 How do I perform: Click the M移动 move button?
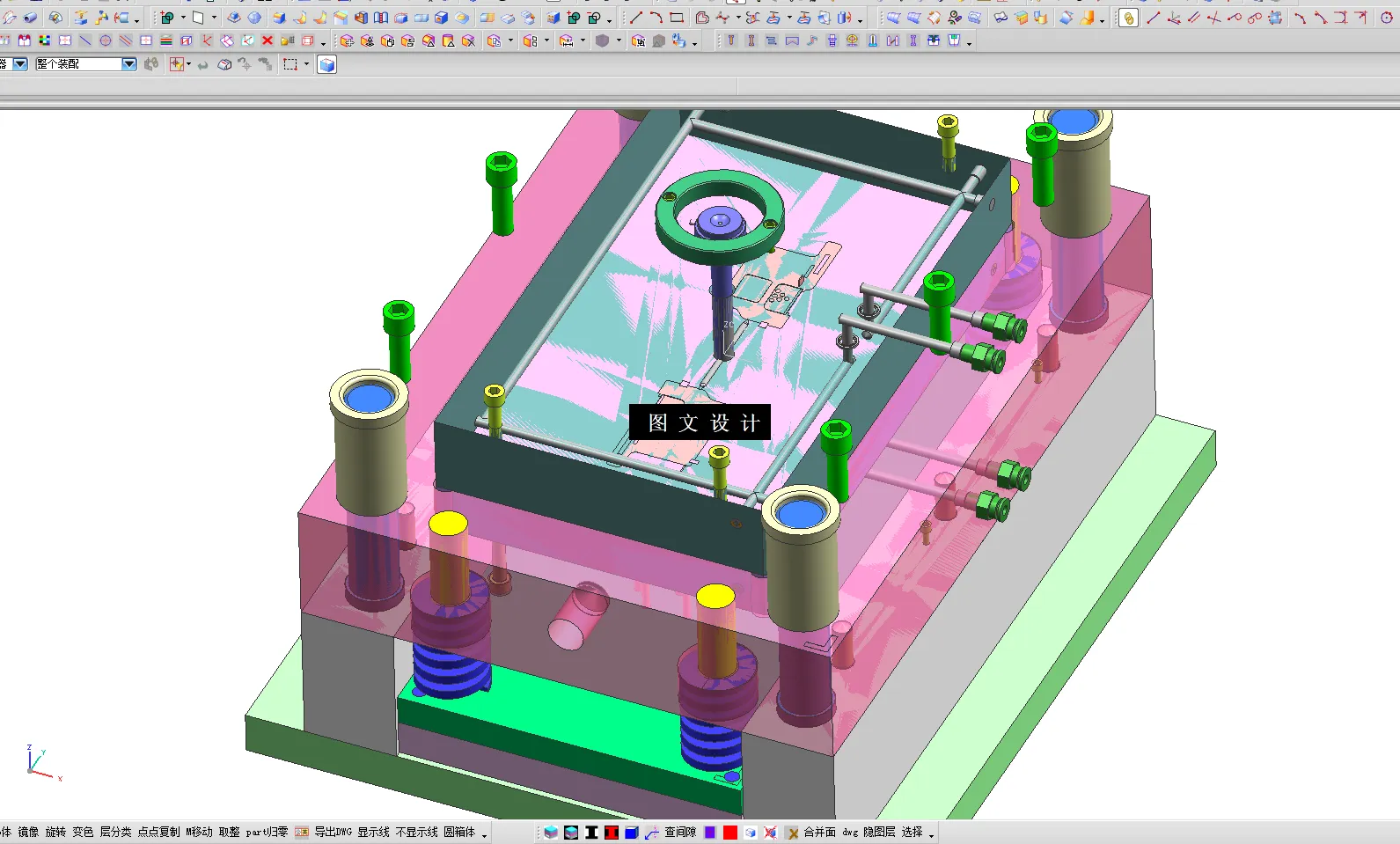click(199, 832)
